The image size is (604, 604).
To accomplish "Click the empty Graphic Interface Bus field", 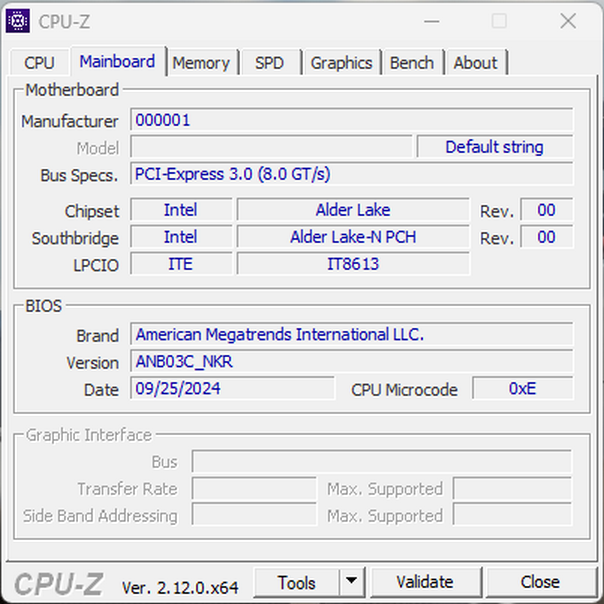I will pyautogui.click(x=382, y=461).
